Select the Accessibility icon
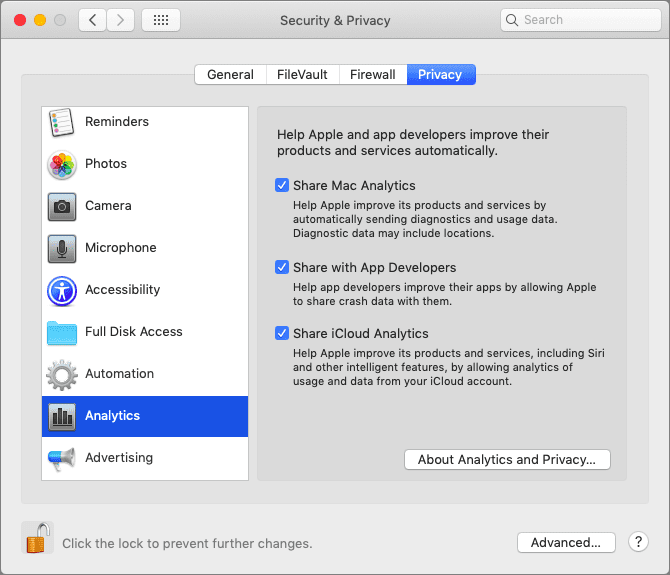Screen dimensions: 670x575 point(62,290)
